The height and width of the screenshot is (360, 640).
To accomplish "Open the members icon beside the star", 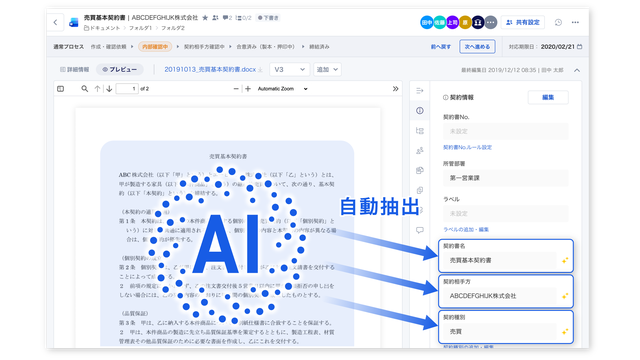I will click(x=215, y=18).
